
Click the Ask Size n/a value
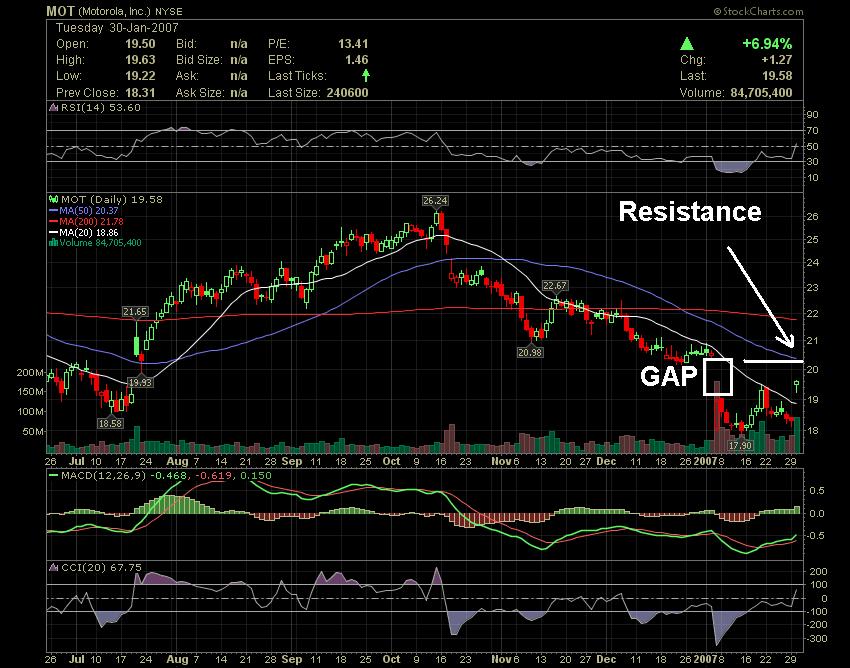pyautogui.click(x=239, y=93)
